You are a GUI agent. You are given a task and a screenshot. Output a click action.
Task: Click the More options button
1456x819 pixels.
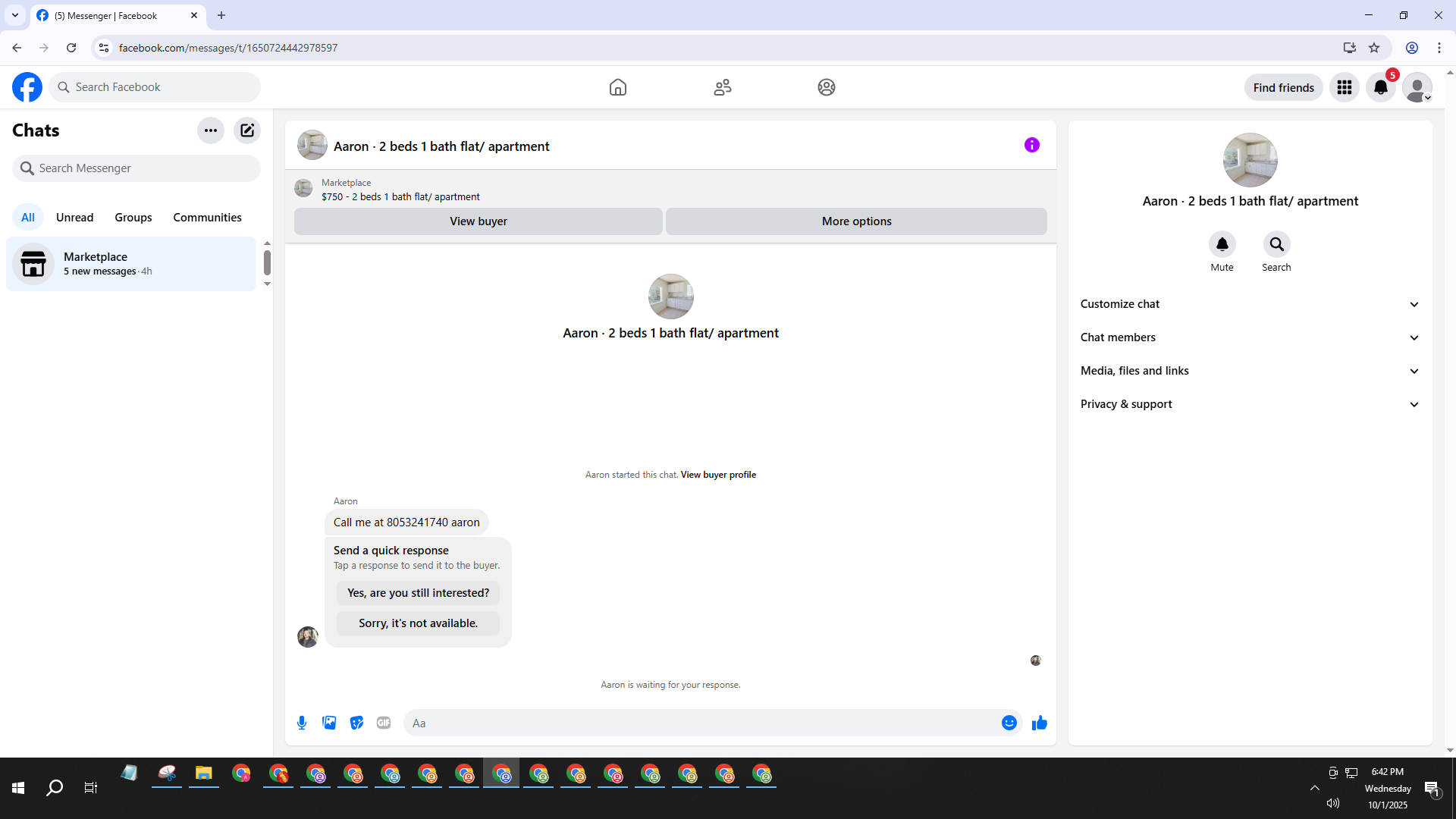coord(857,221)
